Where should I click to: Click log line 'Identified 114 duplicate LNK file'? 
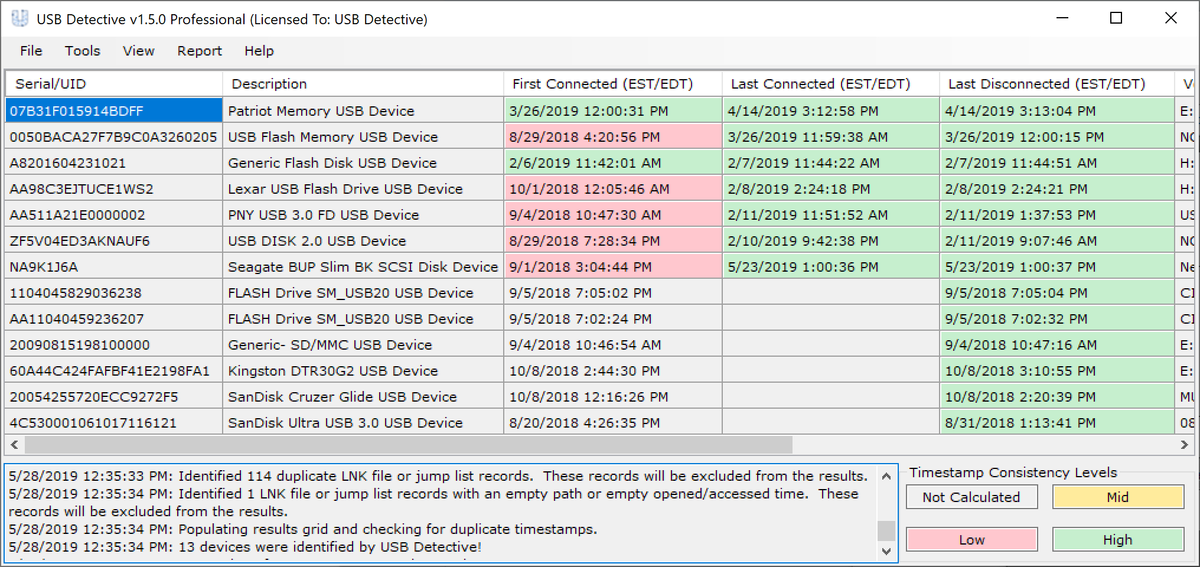pyautogui.click(x=438, y=475)
